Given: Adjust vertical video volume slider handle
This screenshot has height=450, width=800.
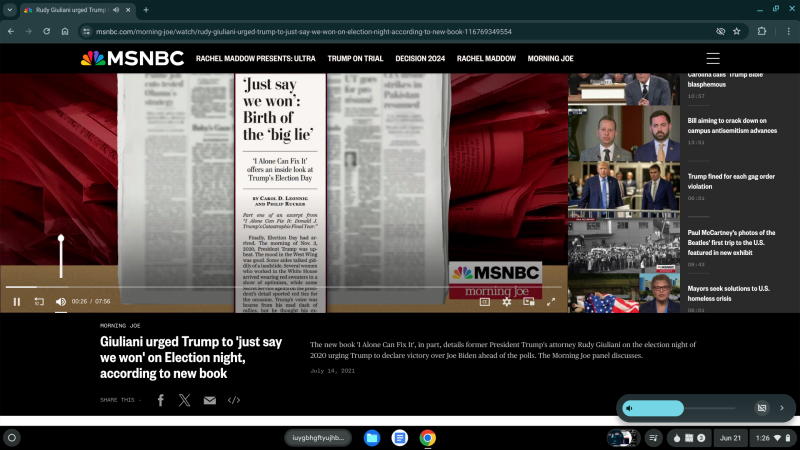Looking at the screenshot, I should [x=61, y=238].
